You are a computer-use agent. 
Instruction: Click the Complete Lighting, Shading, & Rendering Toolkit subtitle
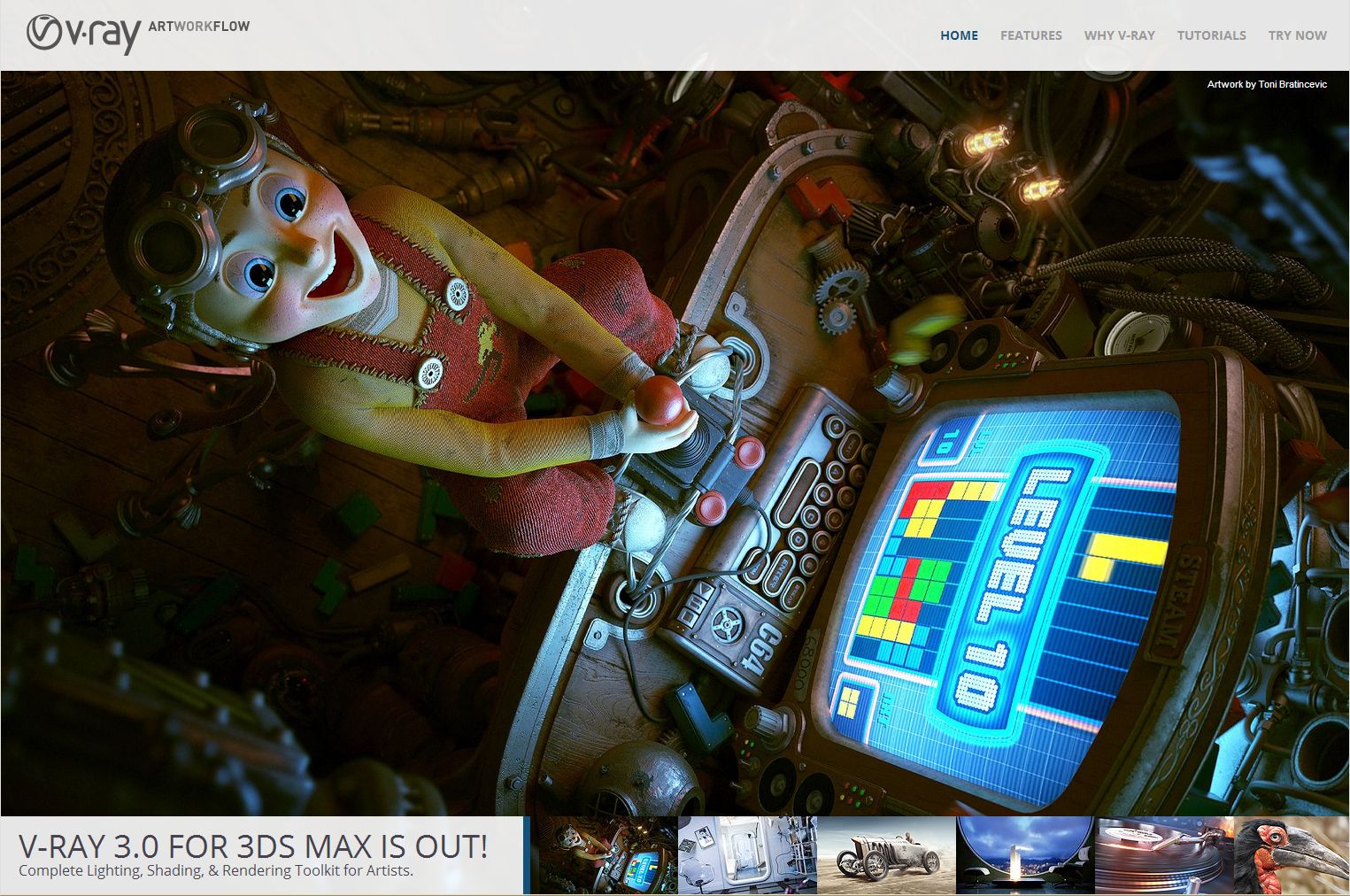(216, 871)
